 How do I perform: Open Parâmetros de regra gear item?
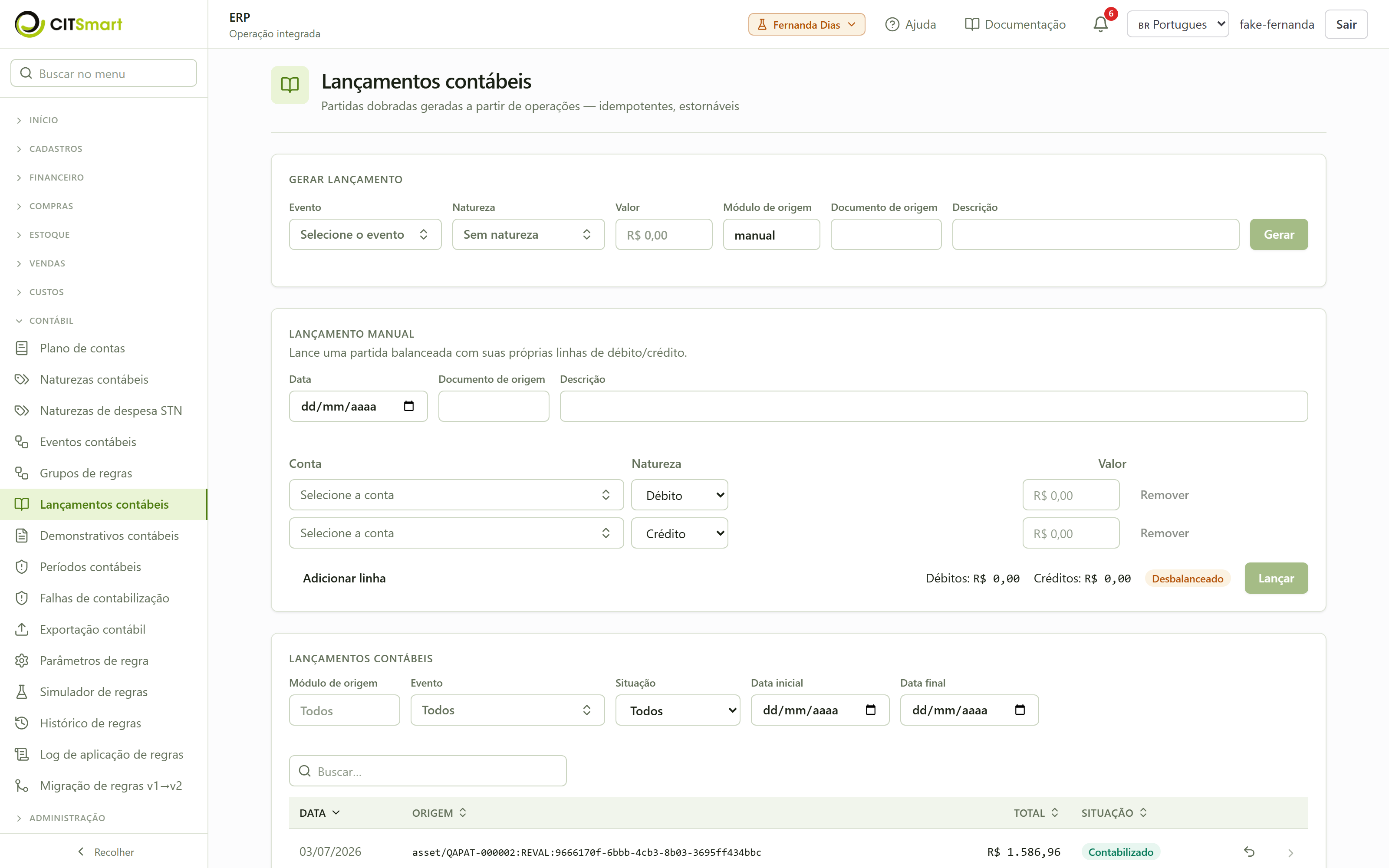point(104,661)
